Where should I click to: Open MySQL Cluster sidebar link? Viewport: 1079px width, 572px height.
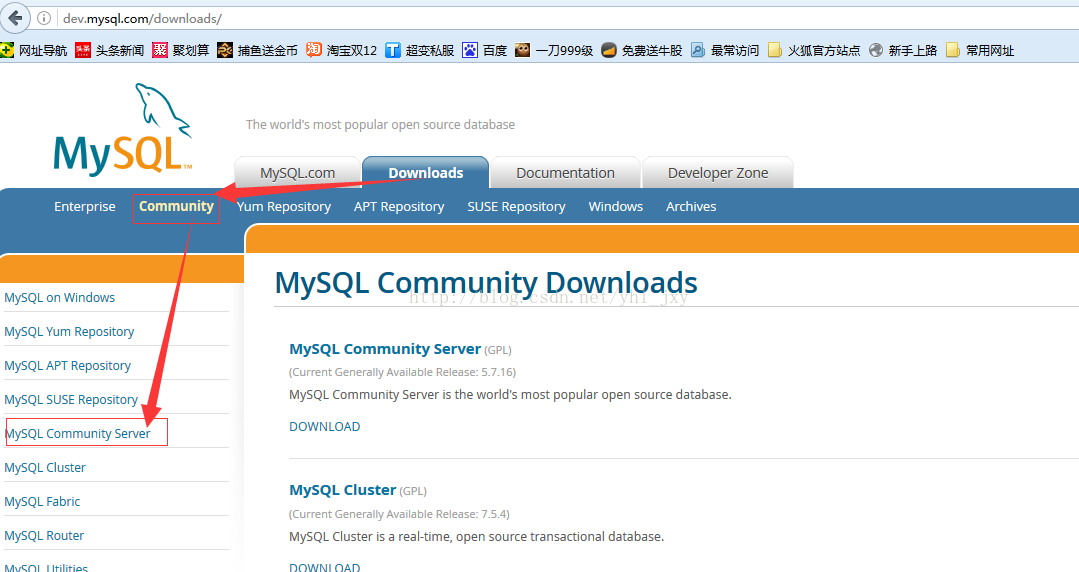pyautogui.click(x=45, y=467)
